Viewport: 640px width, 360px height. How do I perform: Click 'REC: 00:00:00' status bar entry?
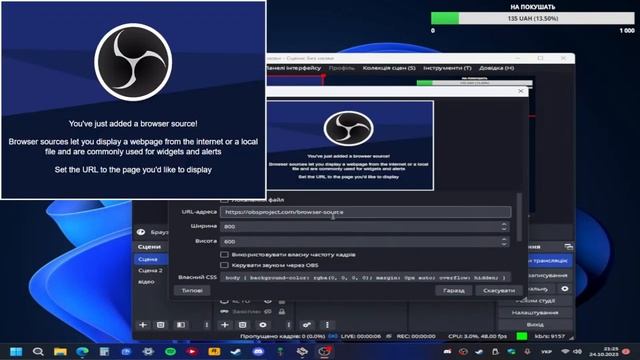[416, 336]
